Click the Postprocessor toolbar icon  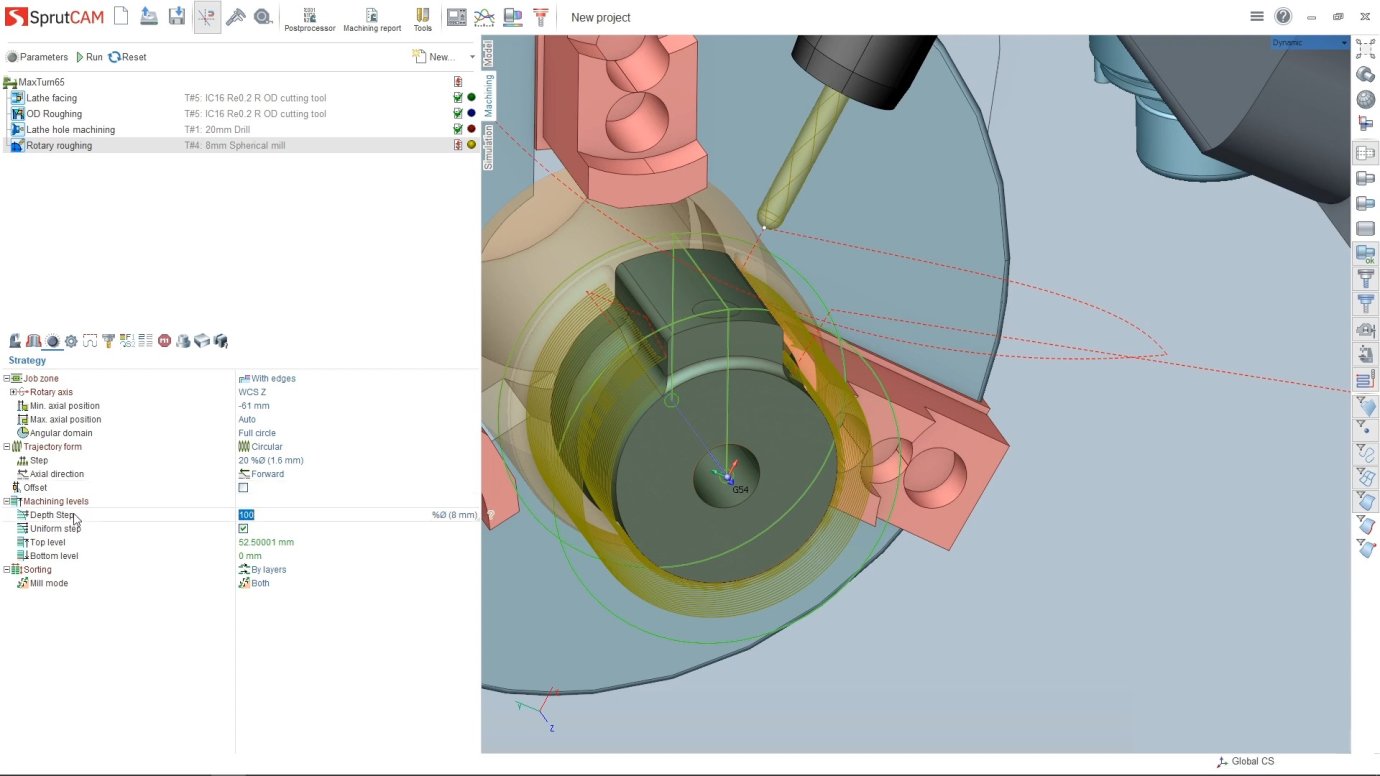(309, 18)
